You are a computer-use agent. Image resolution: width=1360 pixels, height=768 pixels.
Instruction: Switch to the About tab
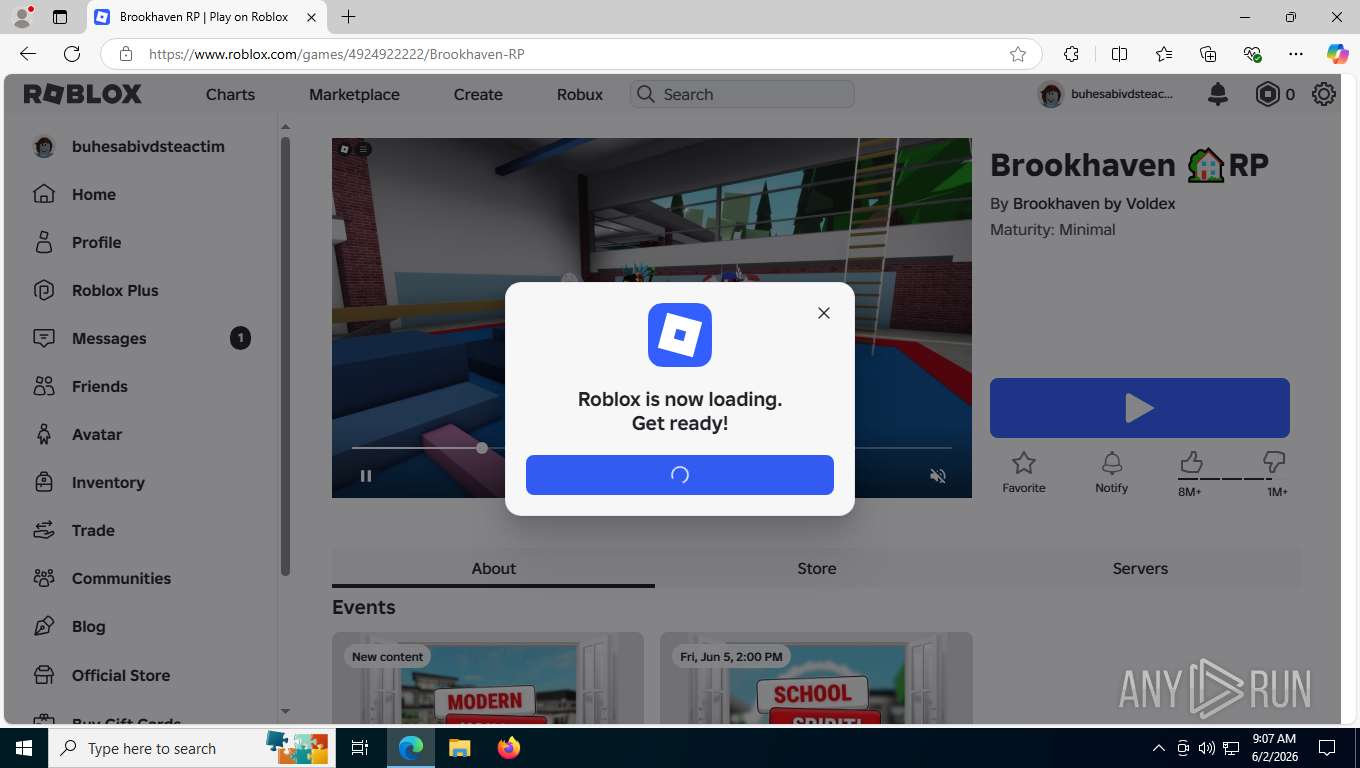coord(493,568)
